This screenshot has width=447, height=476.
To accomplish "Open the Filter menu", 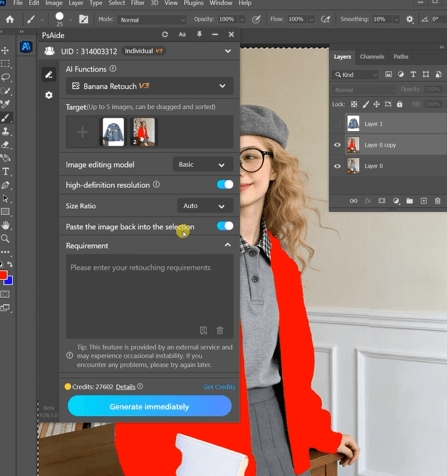I will point(137,3).
